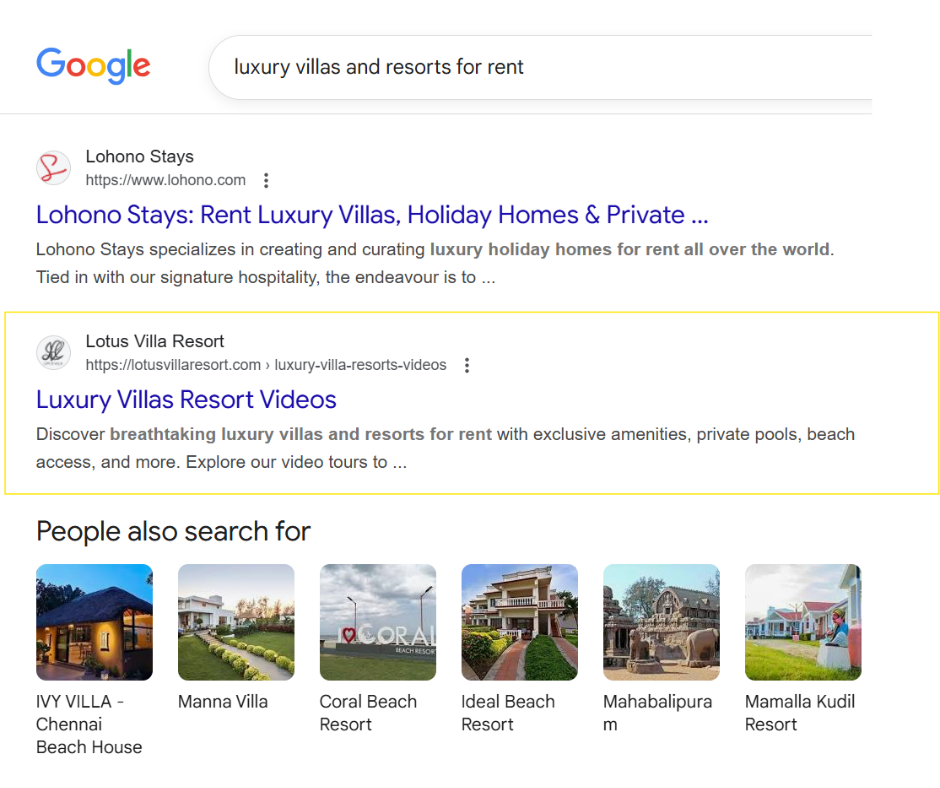Click the Lohono Stays site name
The image size is (940, 788).
click(139, 156)
